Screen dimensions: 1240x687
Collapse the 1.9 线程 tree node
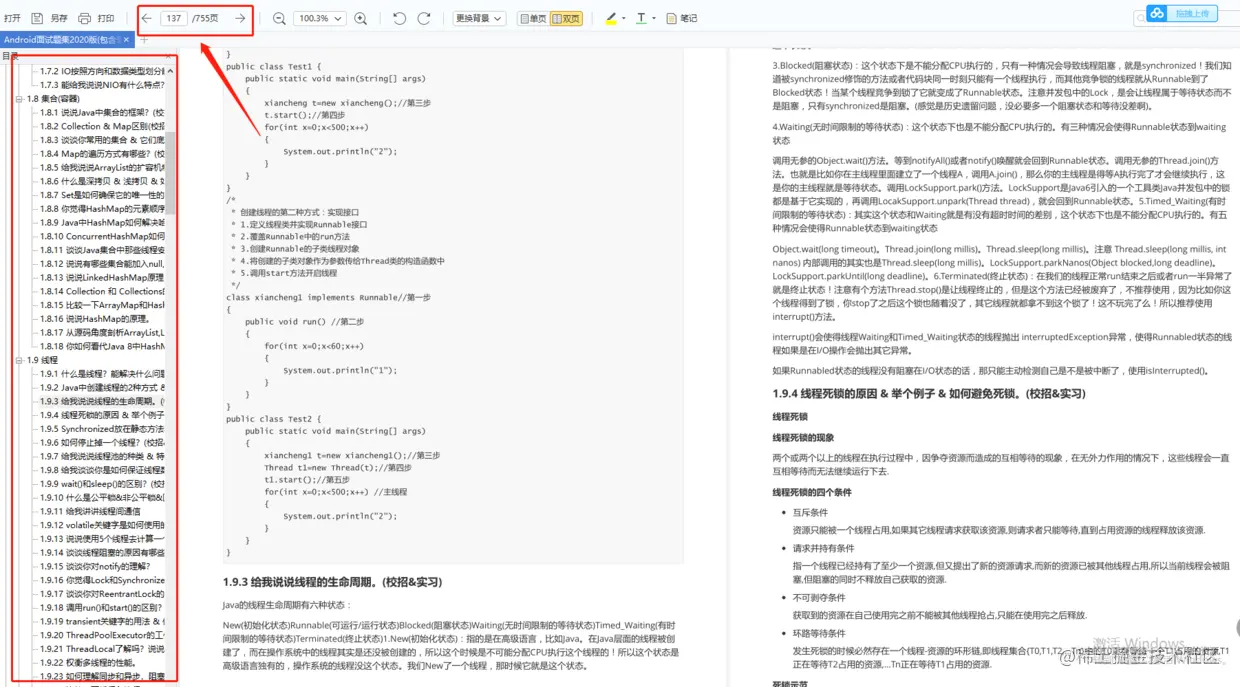(19, 360)
